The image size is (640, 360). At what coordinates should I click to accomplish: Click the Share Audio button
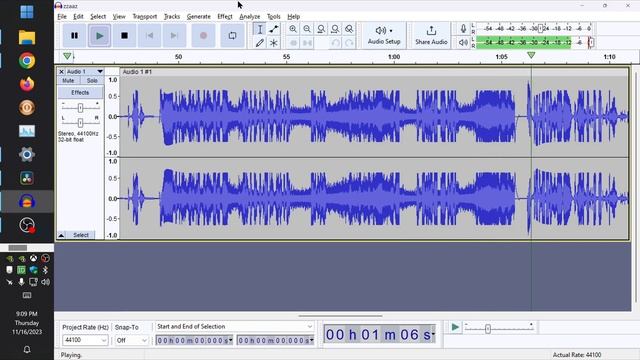click(x=431, y=36)
